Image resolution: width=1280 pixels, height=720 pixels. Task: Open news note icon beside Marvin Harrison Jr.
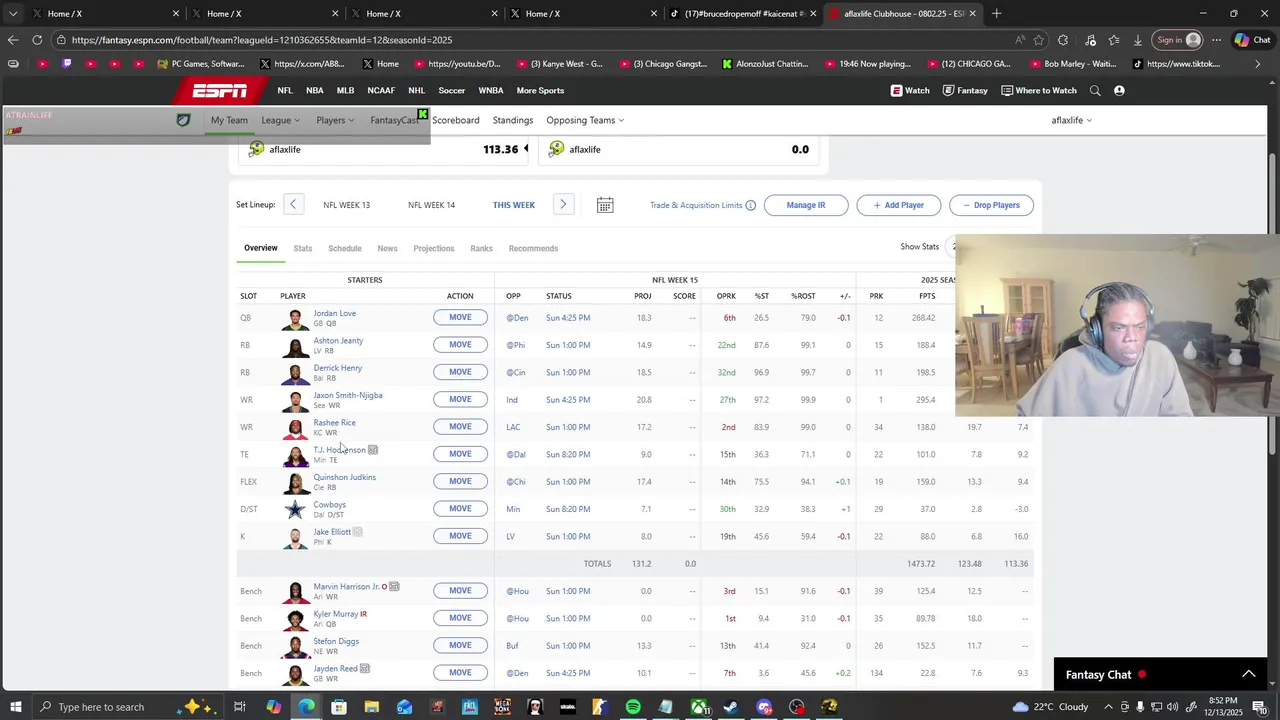tap(395, 586)
